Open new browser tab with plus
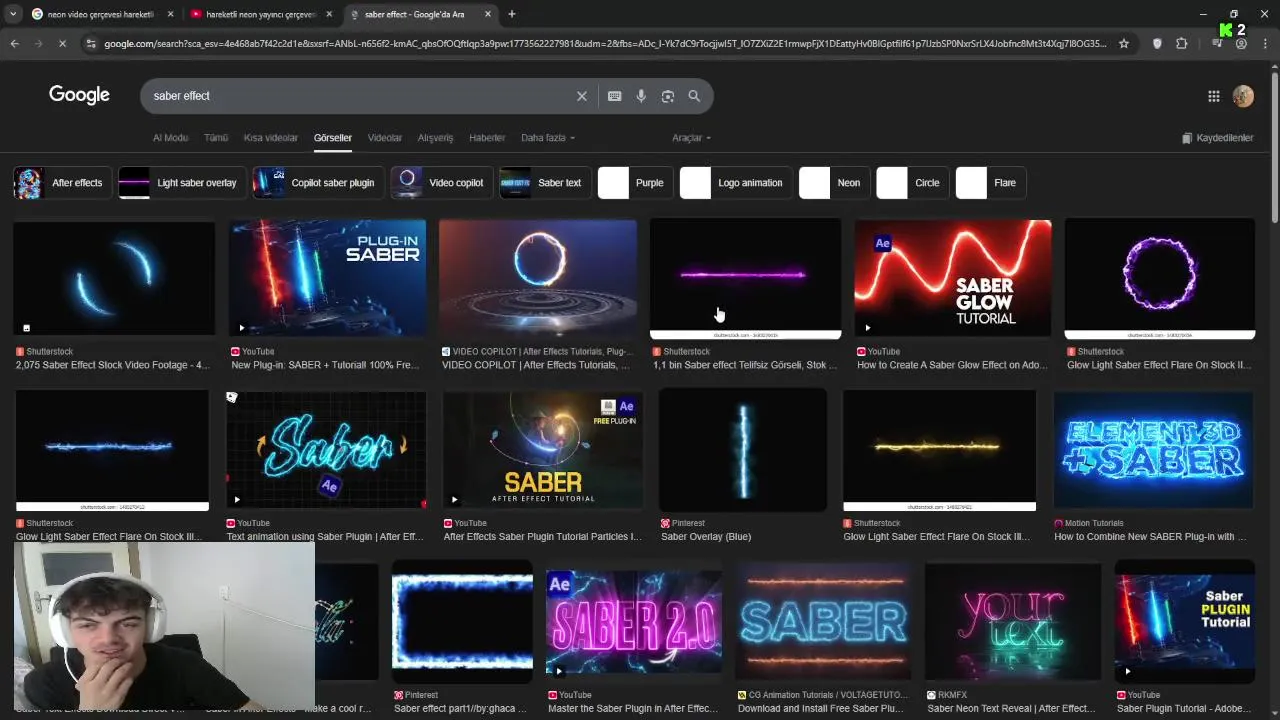This screenshot has width=1280, height=720. pos(511,14)
